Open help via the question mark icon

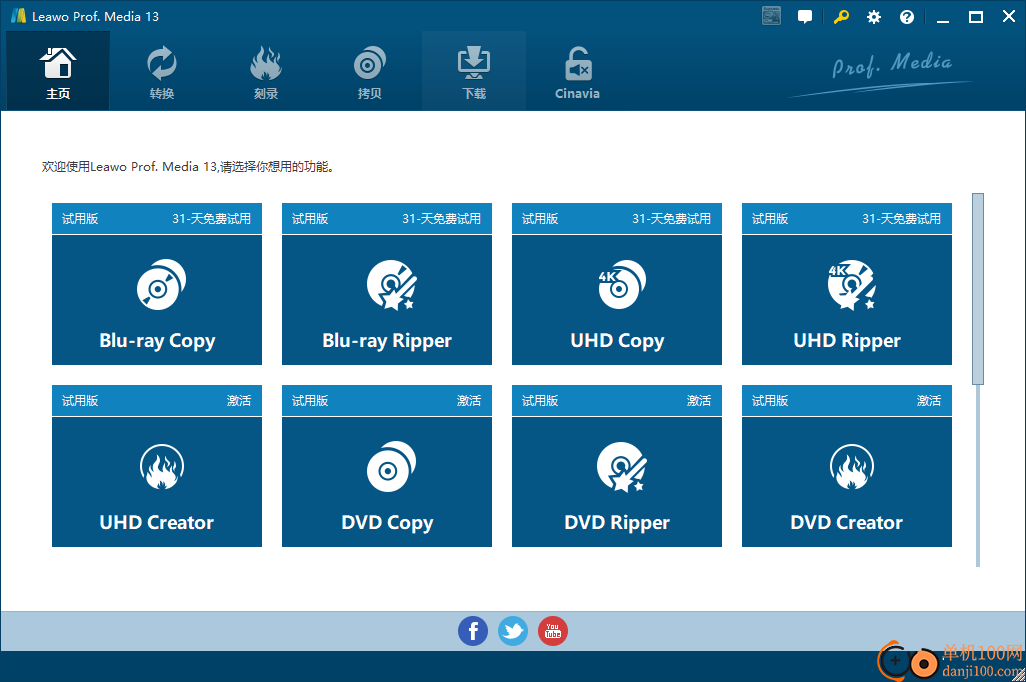coord(907,17)
